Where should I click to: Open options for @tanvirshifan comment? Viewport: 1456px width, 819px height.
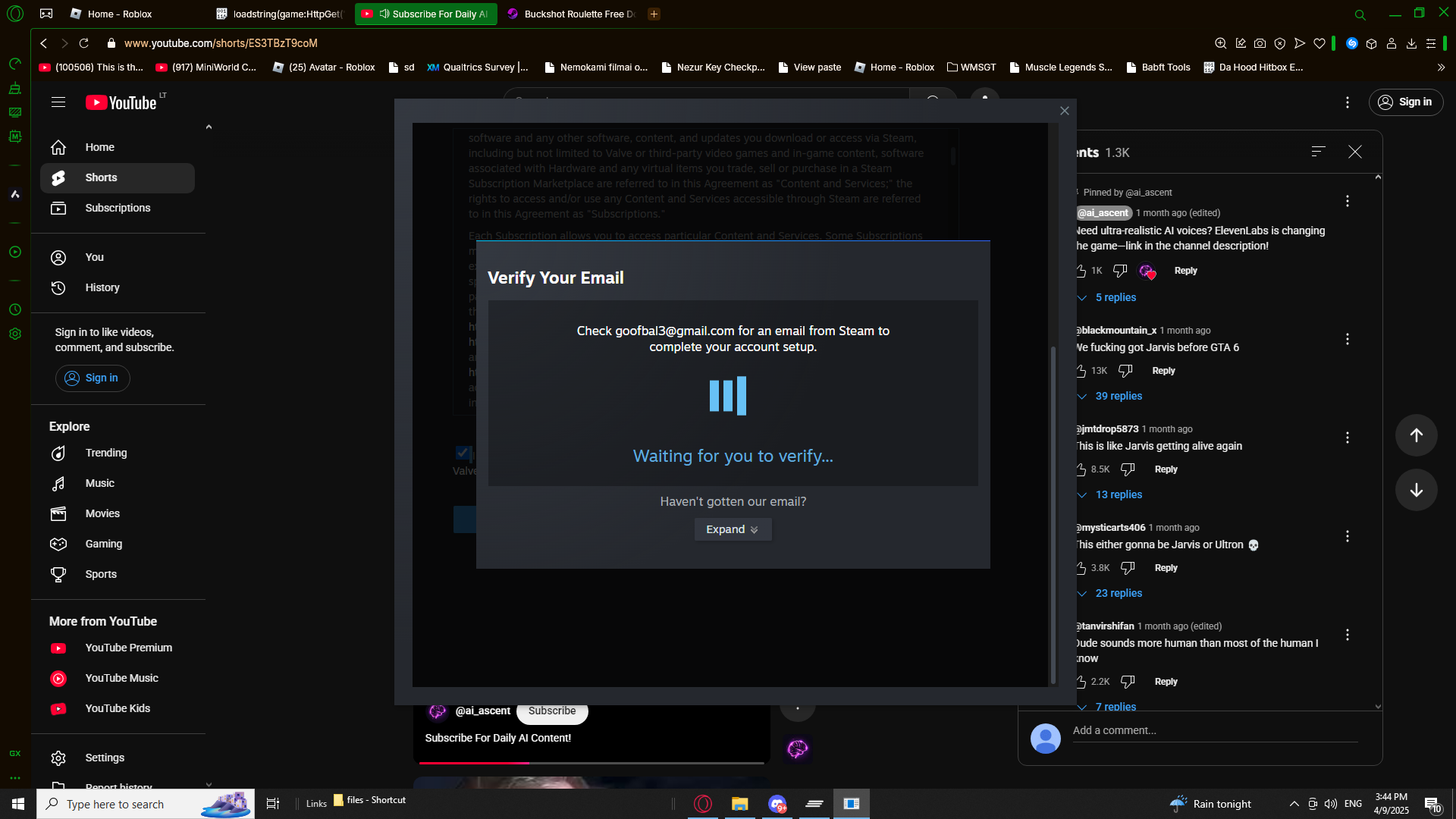point(1348,635)
